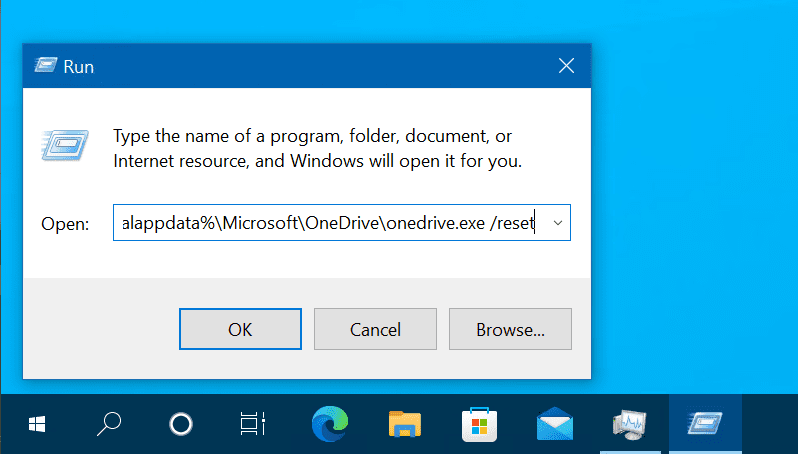Image resolution: width=798 pixels, height=454 pixels.
Task: Click the Run icon in the title bar
Action: (45, 66)
